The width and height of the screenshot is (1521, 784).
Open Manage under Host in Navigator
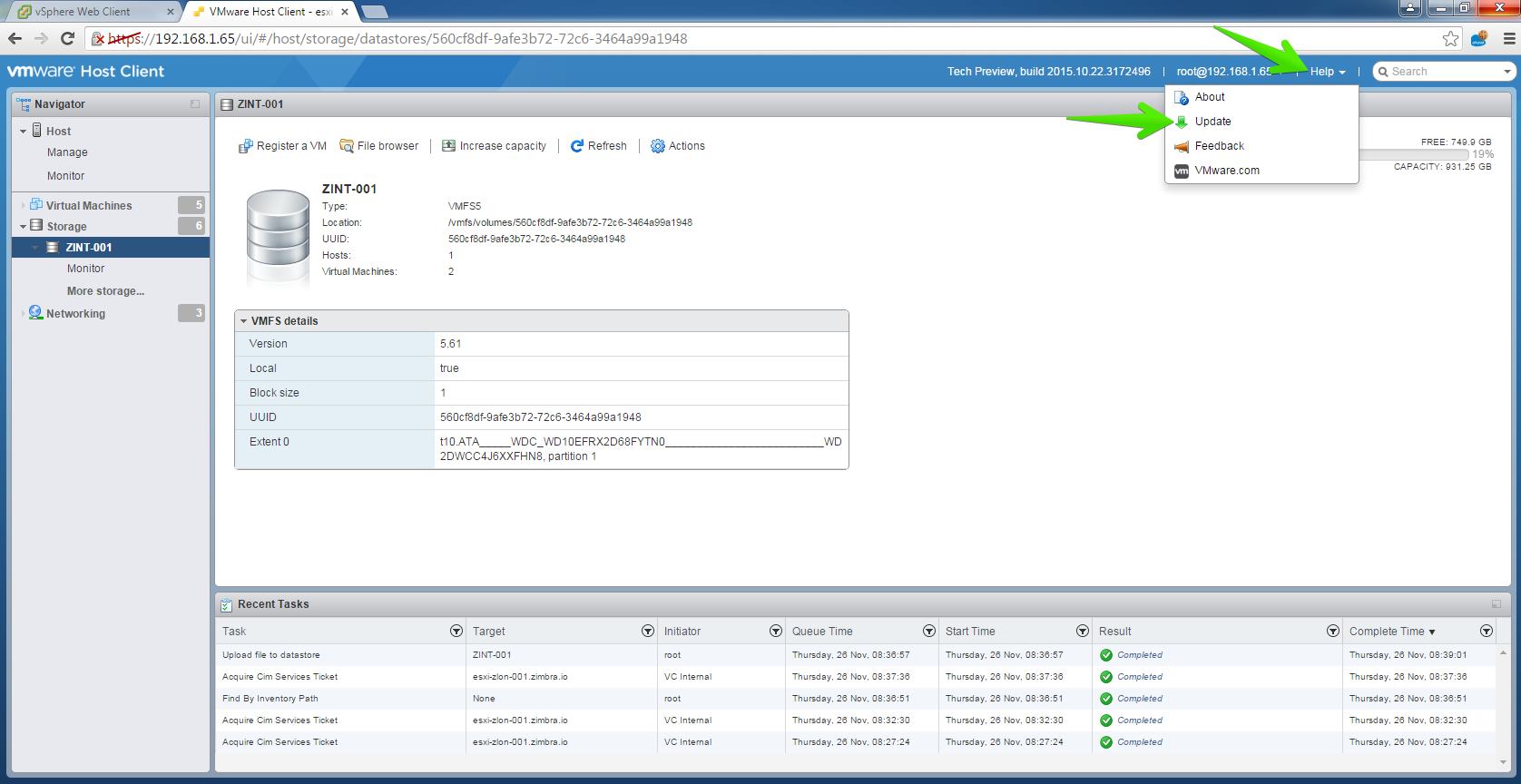tap(67, 152)
